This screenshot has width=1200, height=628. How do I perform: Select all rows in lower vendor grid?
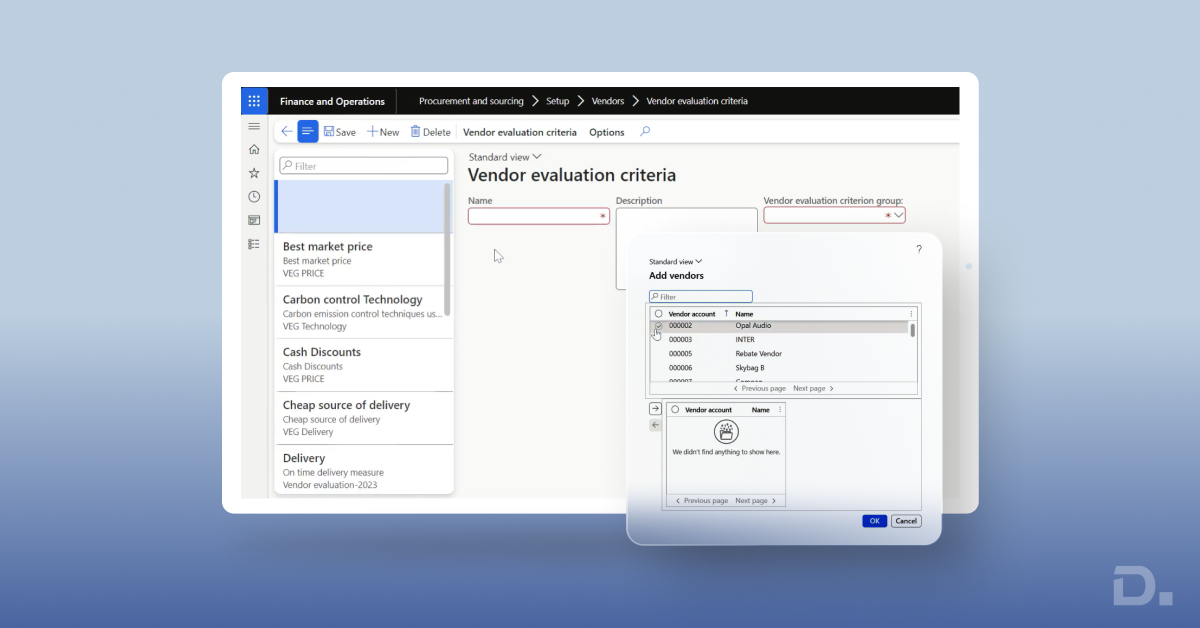coord(675,410)
